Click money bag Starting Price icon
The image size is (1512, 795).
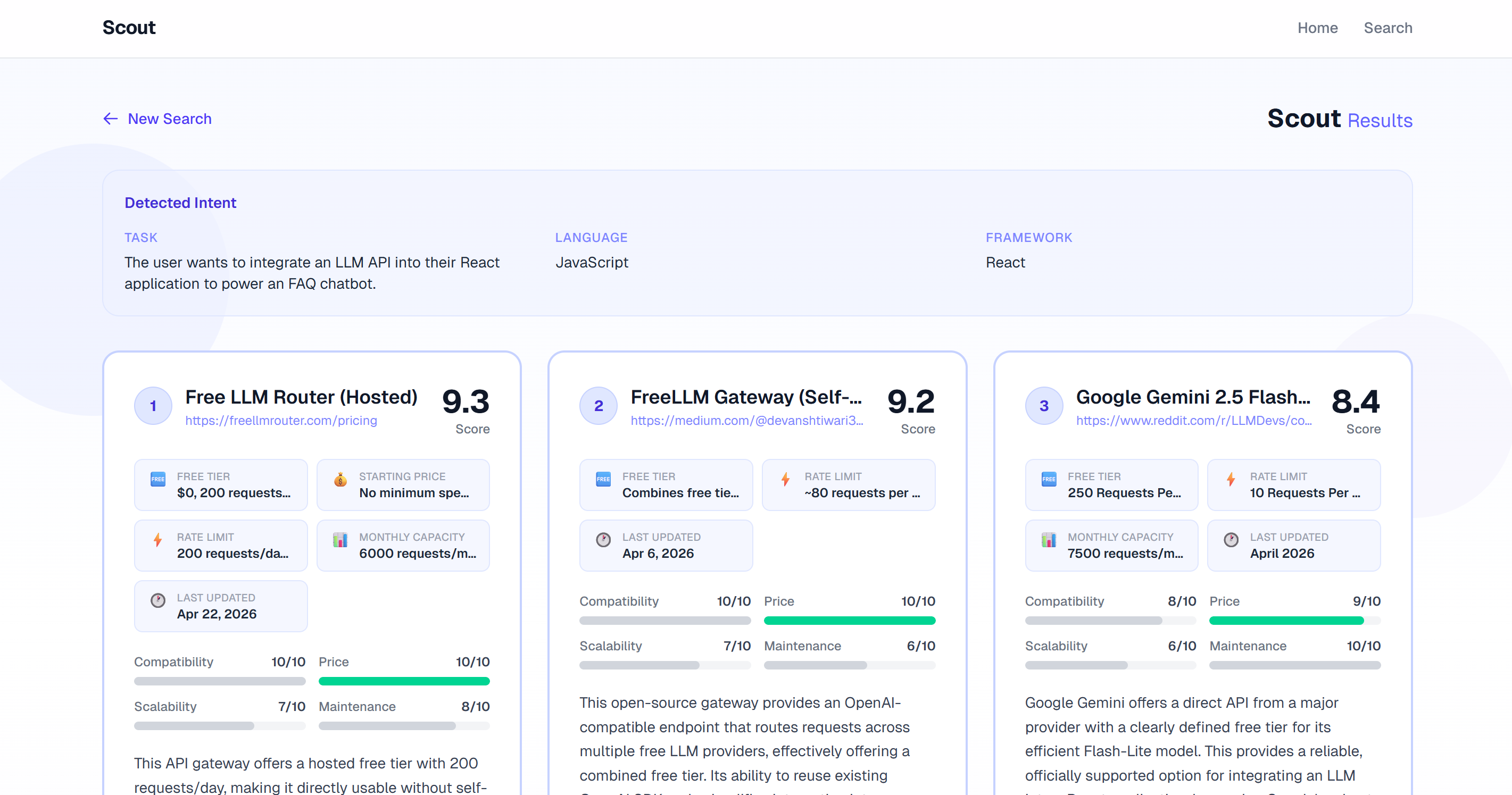click(x=340, y=479)
